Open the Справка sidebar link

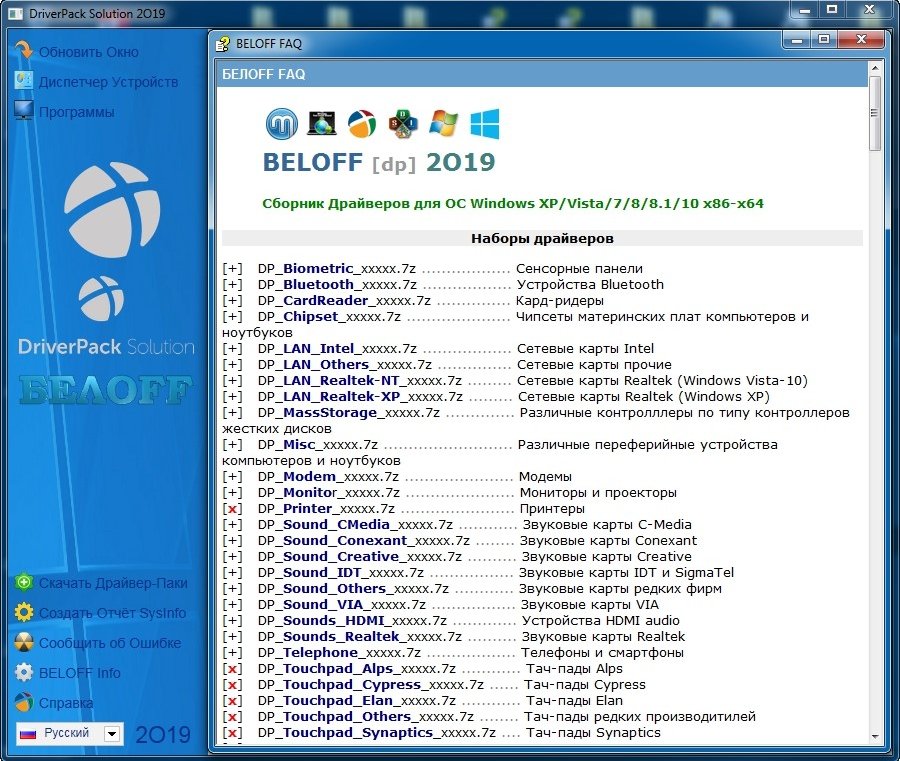coord(66,702)
